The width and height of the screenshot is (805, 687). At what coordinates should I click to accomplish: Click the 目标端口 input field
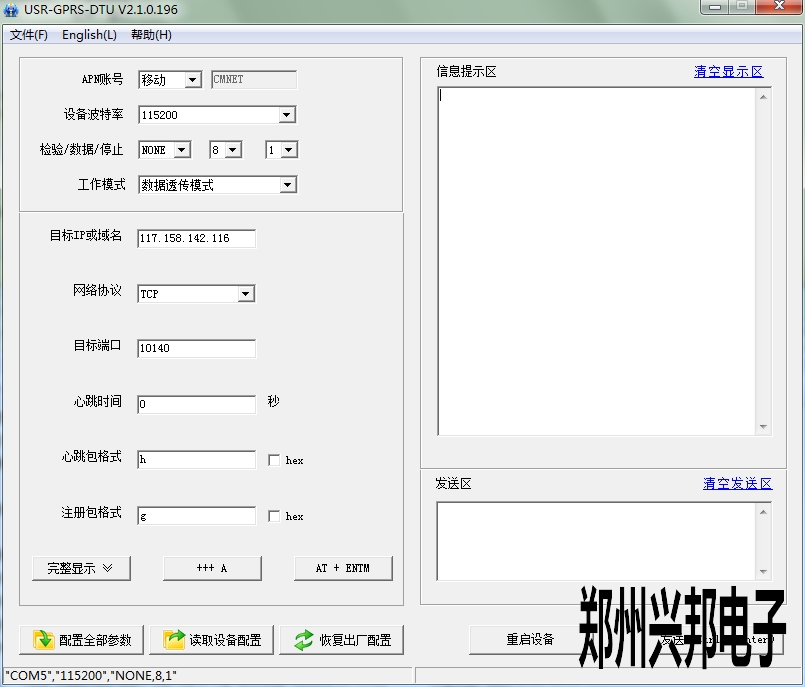click(196, 349)
